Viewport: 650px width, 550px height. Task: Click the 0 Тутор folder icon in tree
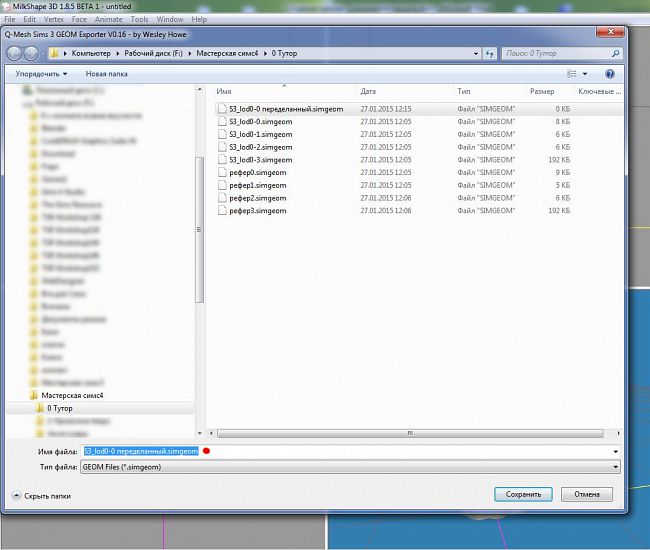39,408
